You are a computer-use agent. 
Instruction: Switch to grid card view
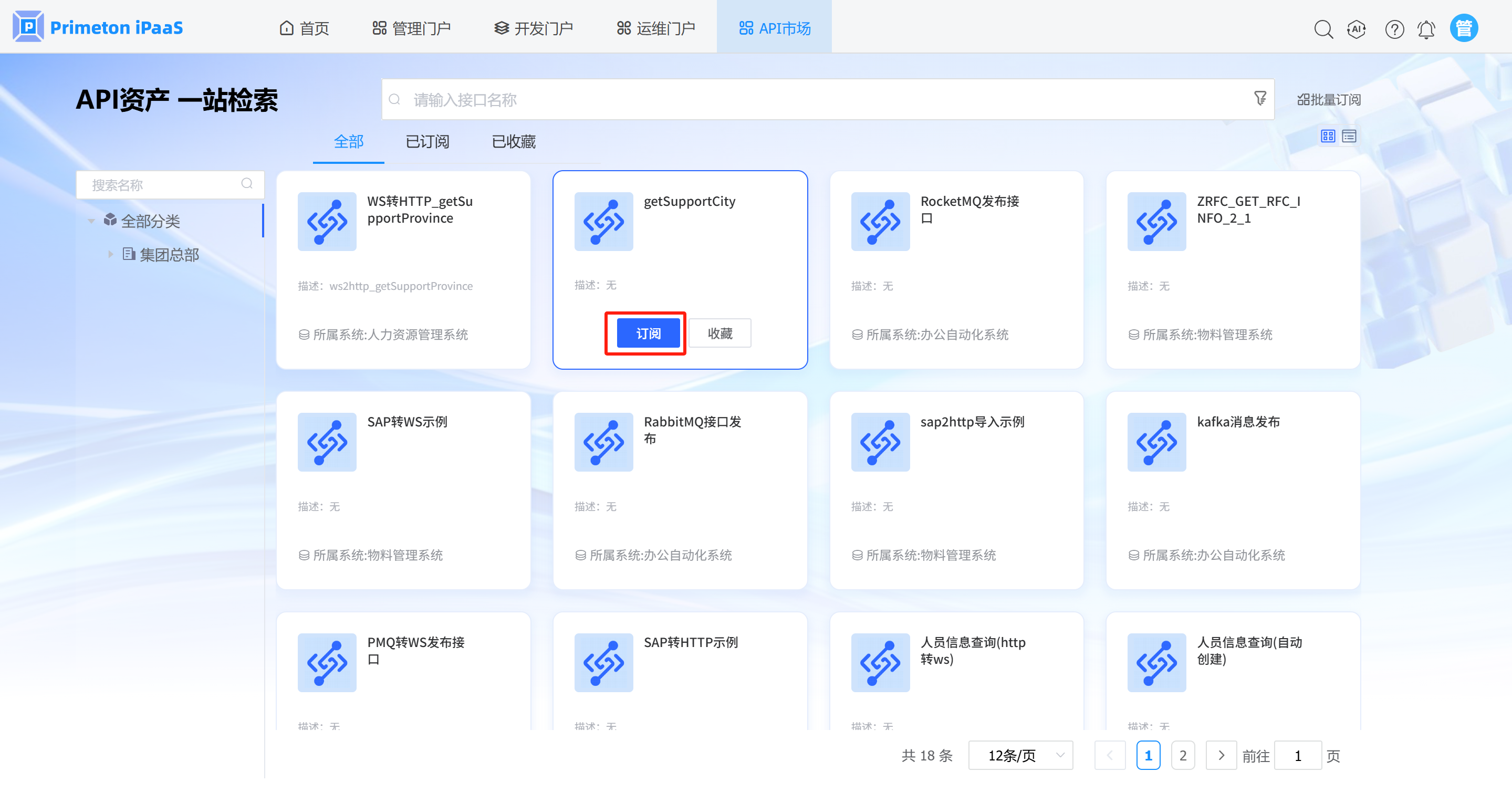coord(1328,136)
